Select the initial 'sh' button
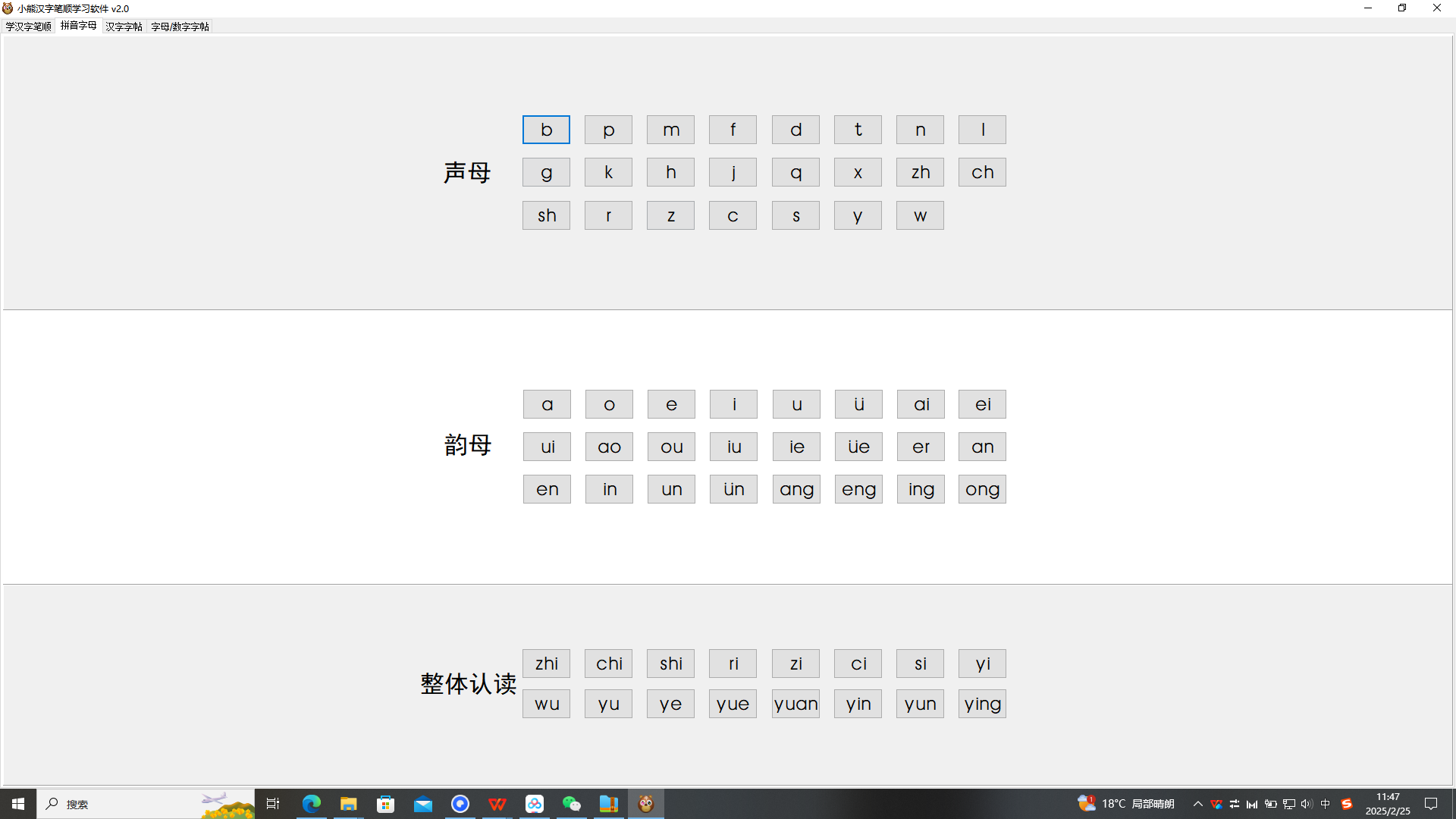 click(546, 215)
